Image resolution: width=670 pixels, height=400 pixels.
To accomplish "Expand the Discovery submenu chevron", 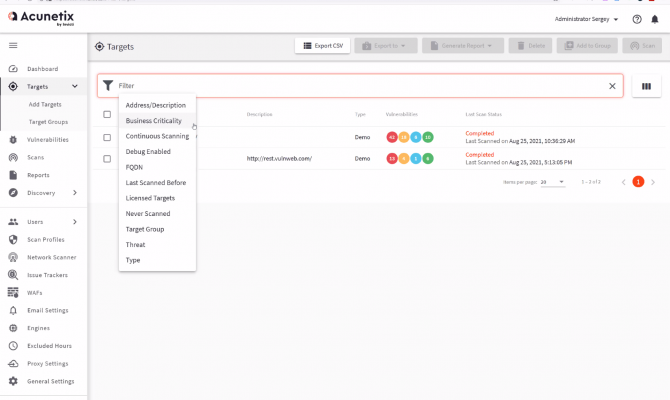I will point(75,193).
